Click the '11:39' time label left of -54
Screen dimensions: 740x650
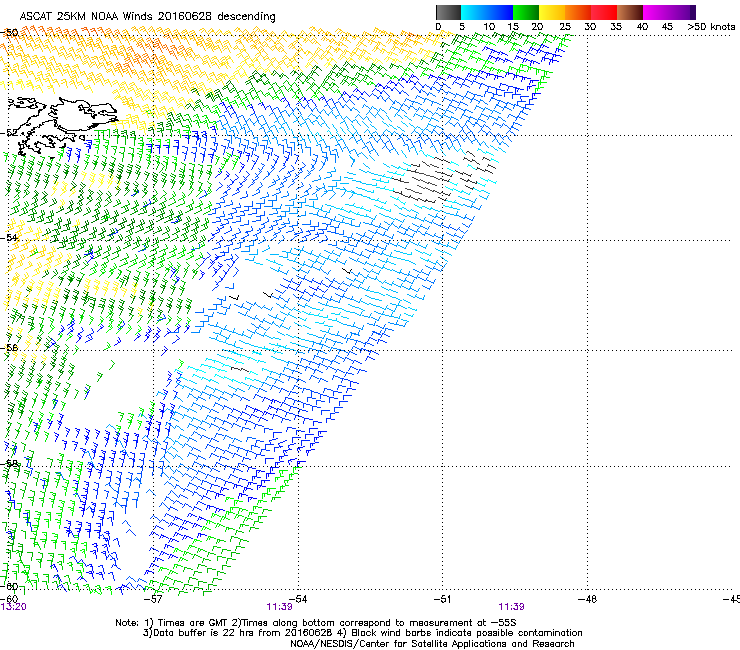(x=279, y=607)
